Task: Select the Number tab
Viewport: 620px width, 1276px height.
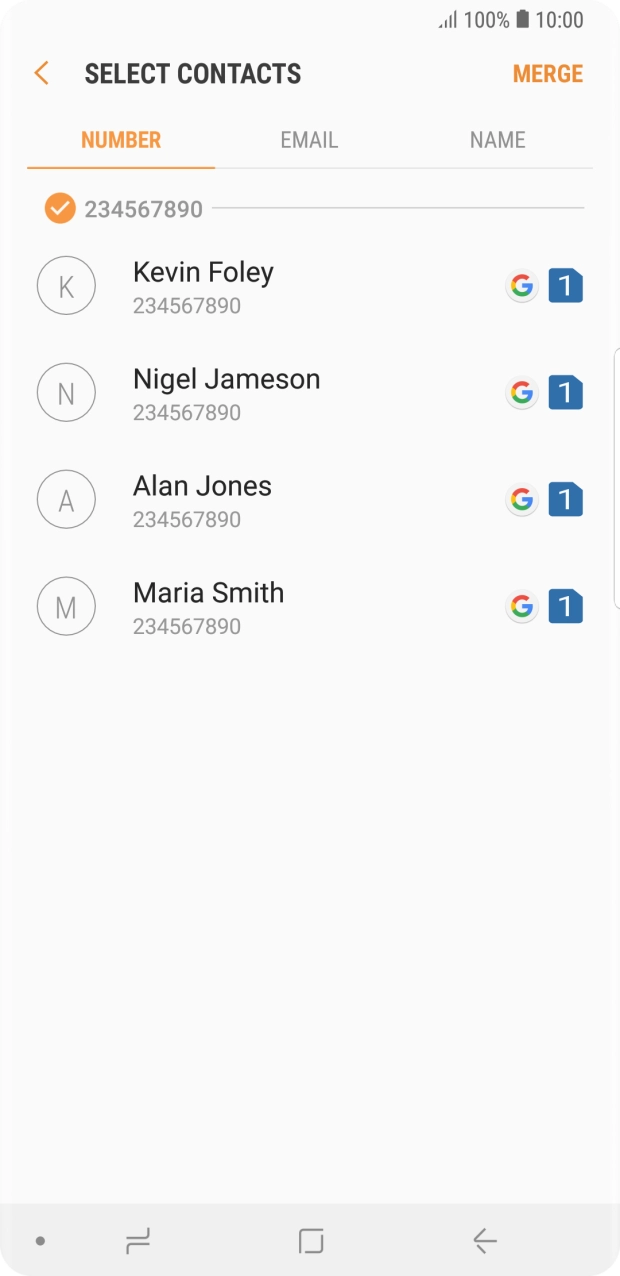Action: click(x=121, y=140)
